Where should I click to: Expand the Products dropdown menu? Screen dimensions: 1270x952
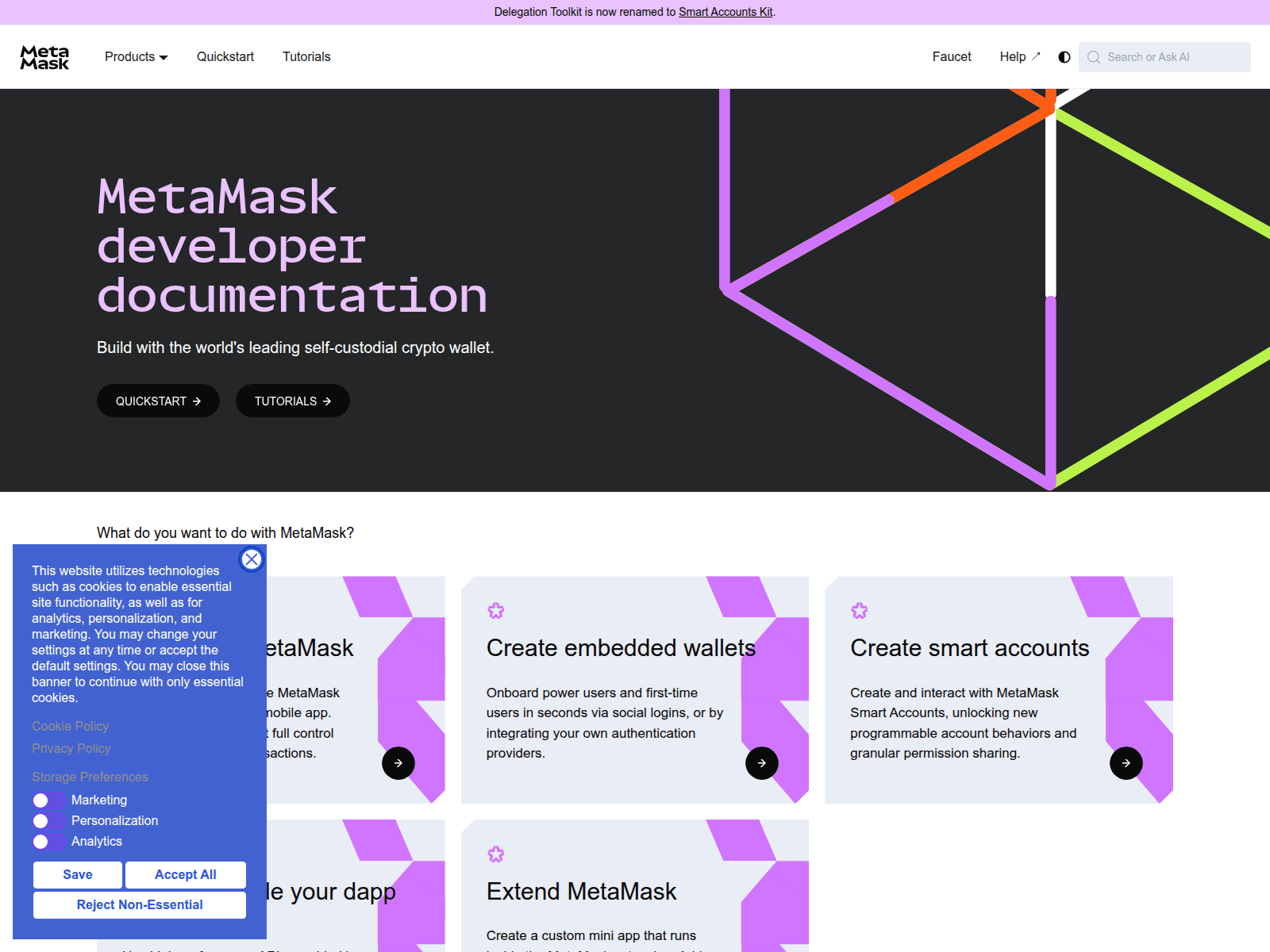pos(137,57)
